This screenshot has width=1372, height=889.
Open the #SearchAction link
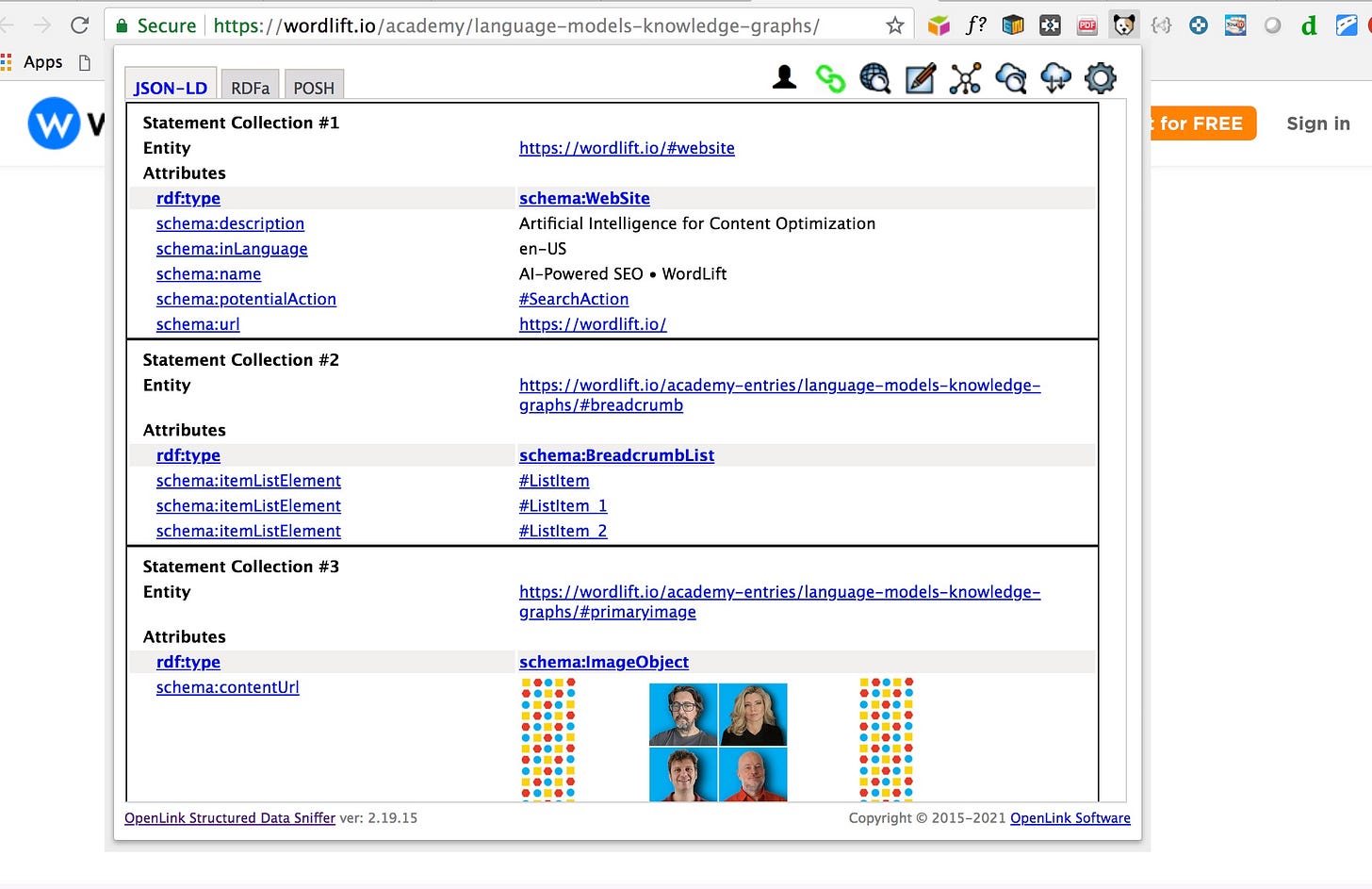click(574, 299)
